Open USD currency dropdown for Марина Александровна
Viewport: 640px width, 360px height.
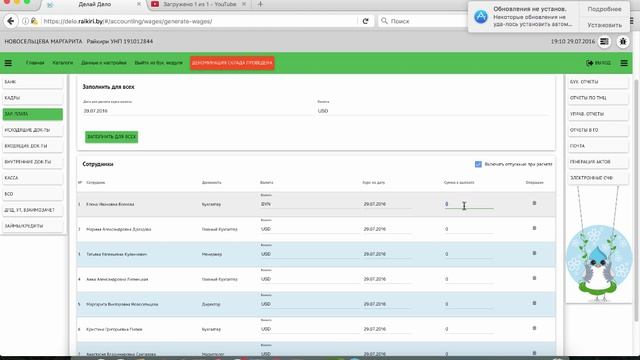tap(310, 229)
